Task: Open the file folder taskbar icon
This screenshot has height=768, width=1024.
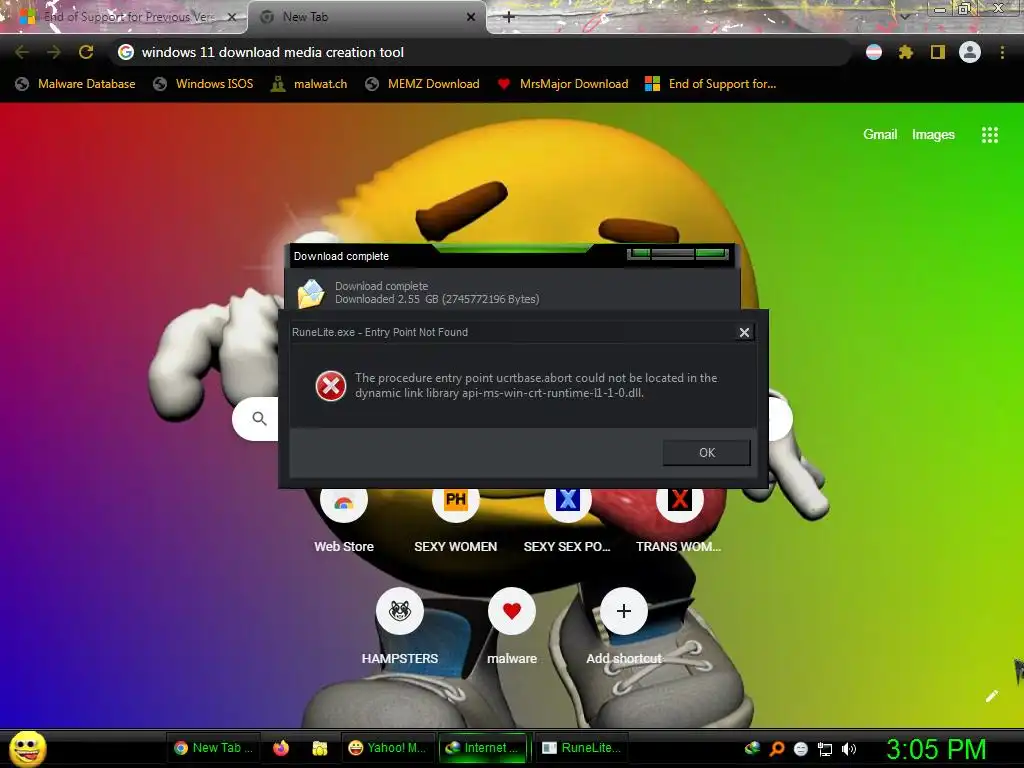Action: tap(319, 748)
